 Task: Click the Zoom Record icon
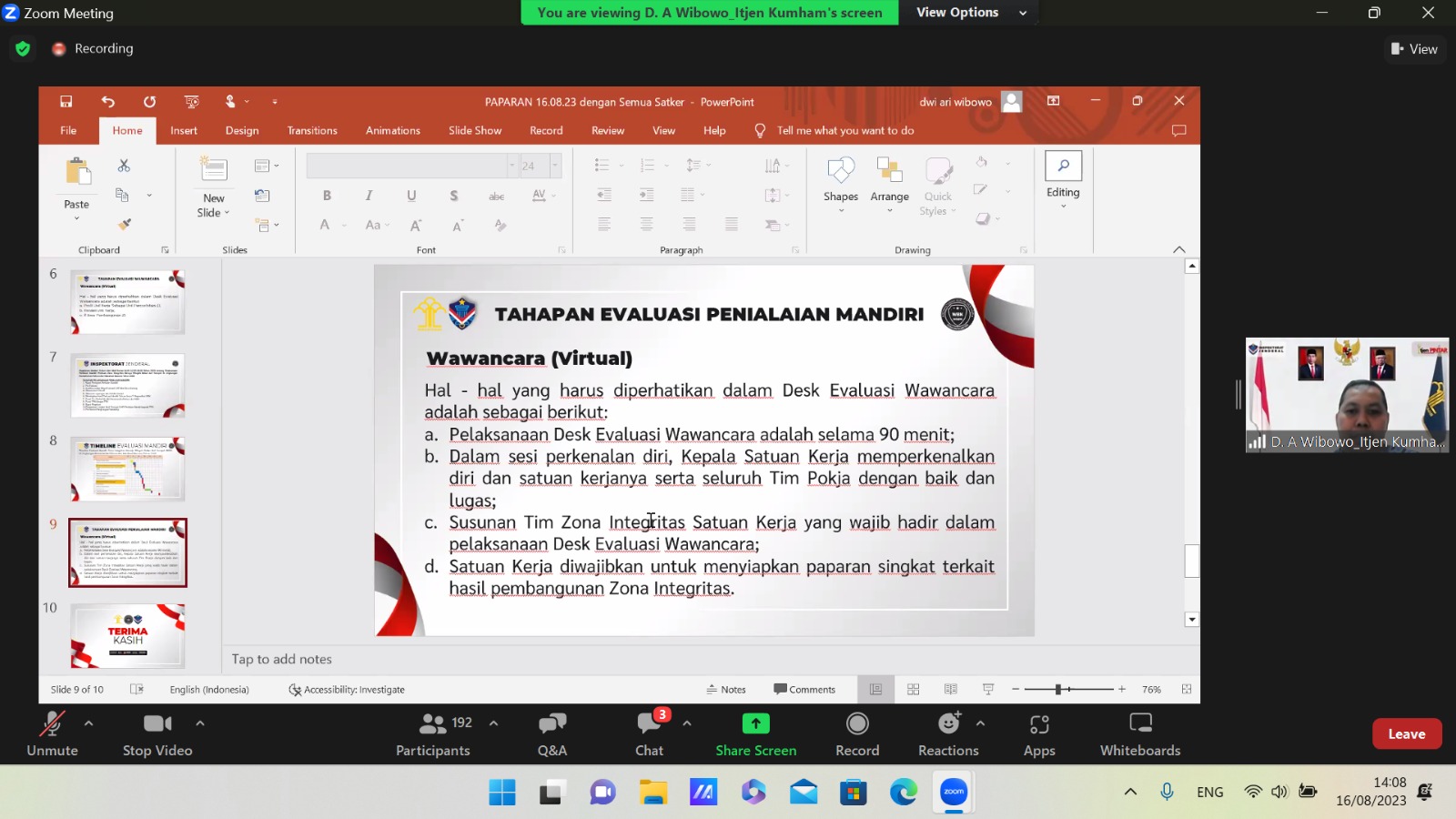tap(857, 733)
